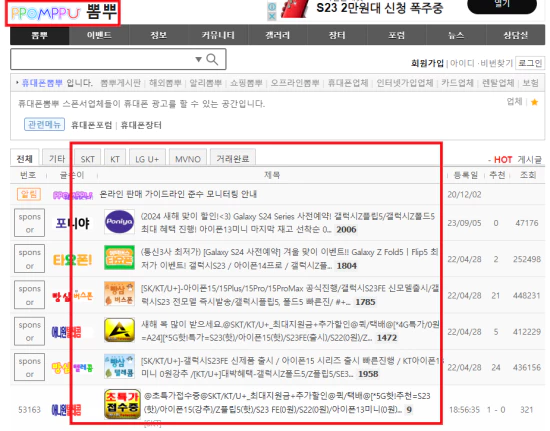This screenshot has height=431, width=550.
Task: Open the 갤러리 menu item
Action: (277, 35)
